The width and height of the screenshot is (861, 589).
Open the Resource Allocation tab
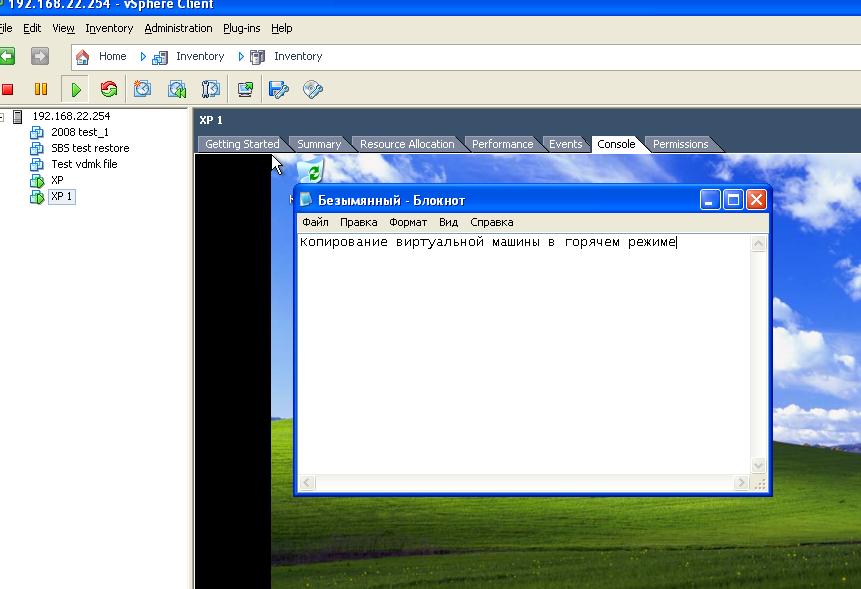click(x=407, y=144)
